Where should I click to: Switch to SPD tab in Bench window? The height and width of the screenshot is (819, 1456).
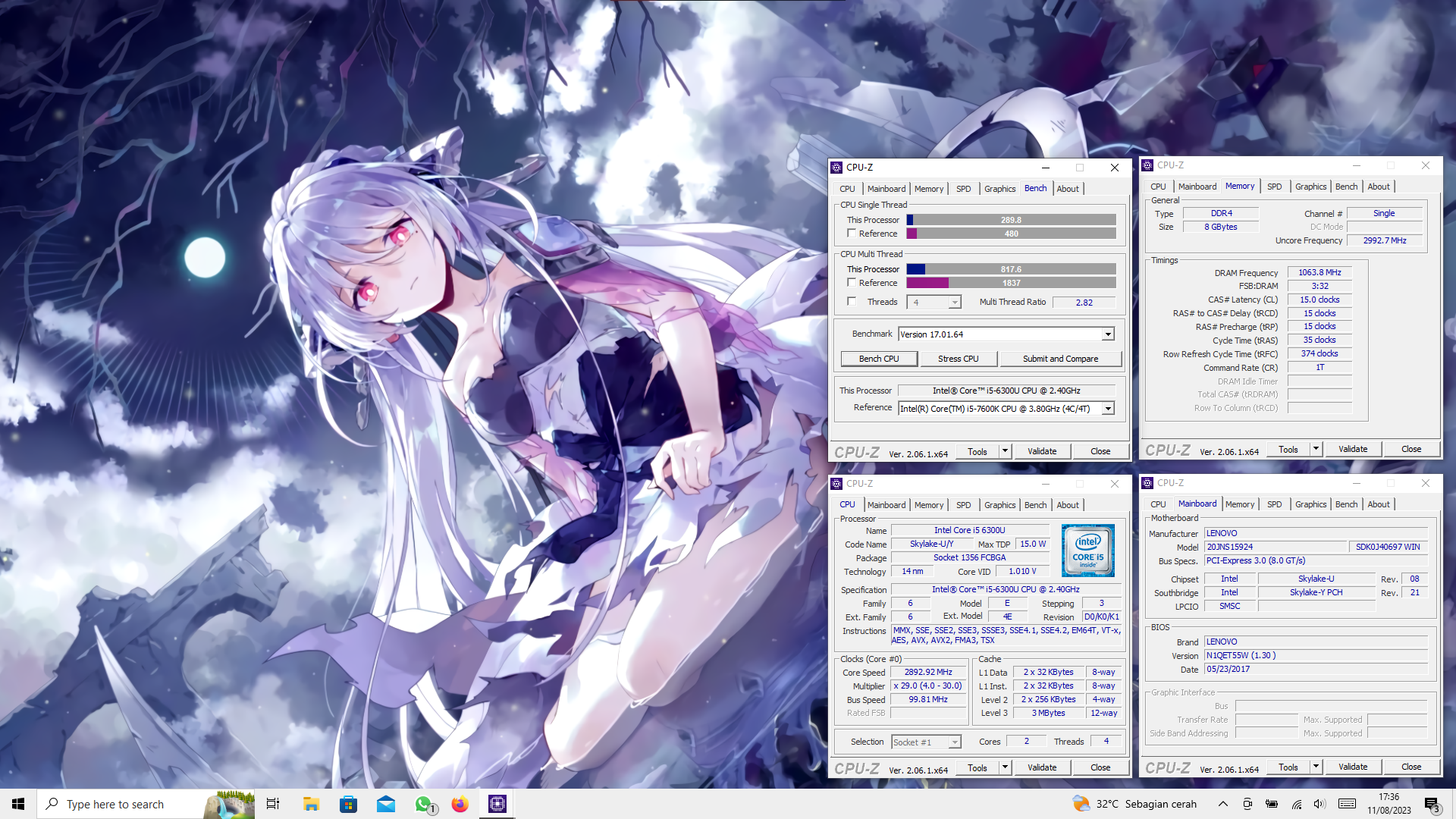pos(963,189)
